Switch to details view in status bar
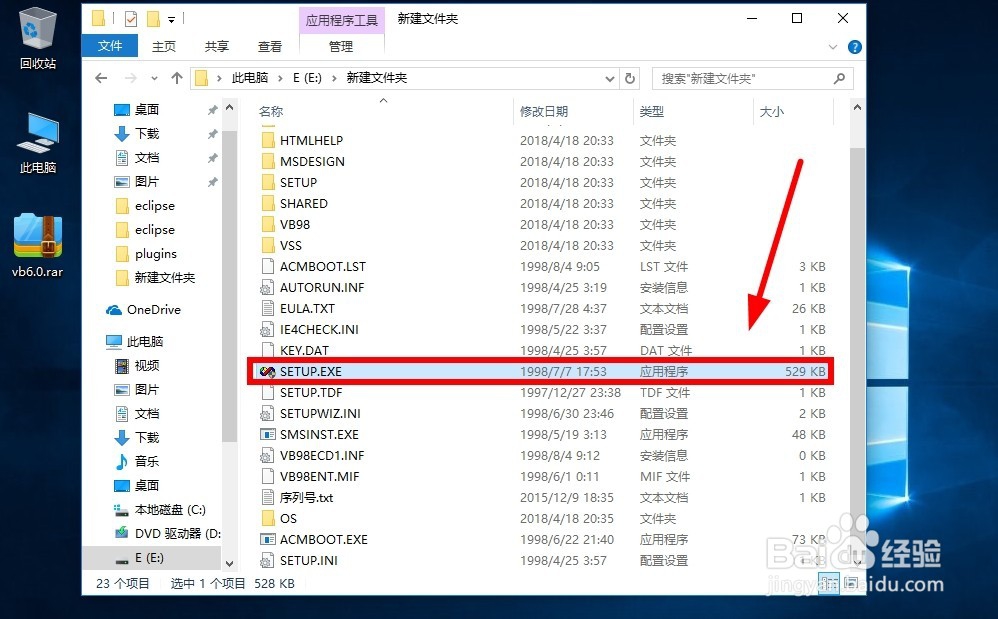The image size is (998, 619). coord(828,583)
